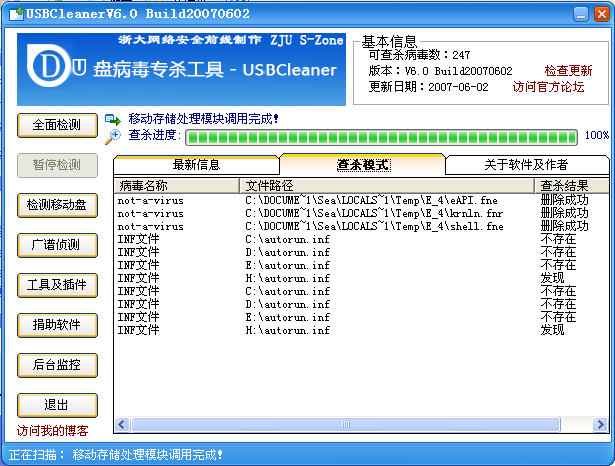Select the krnln.fnr file path row
615x466 pixels.
click(374, 213)
